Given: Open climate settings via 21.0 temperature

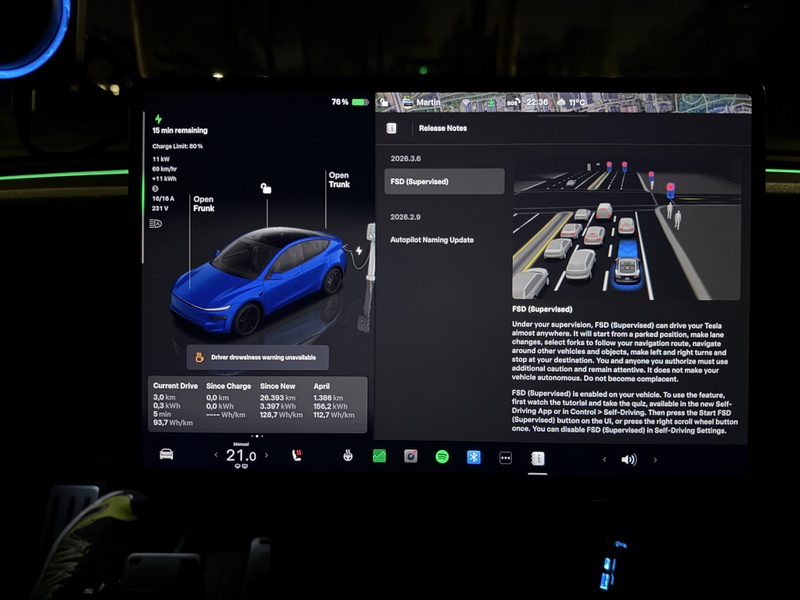Looking at the screenshot, I should click(241, 455).
